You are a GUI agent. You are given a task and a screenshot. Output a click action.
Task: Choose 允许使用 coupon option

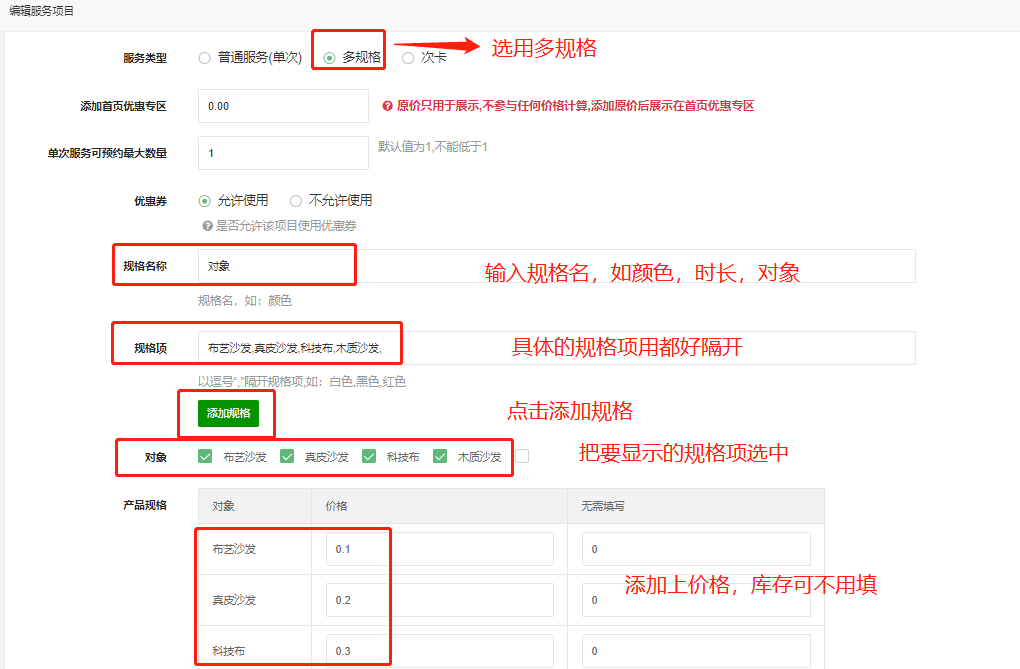coord(205,200)
